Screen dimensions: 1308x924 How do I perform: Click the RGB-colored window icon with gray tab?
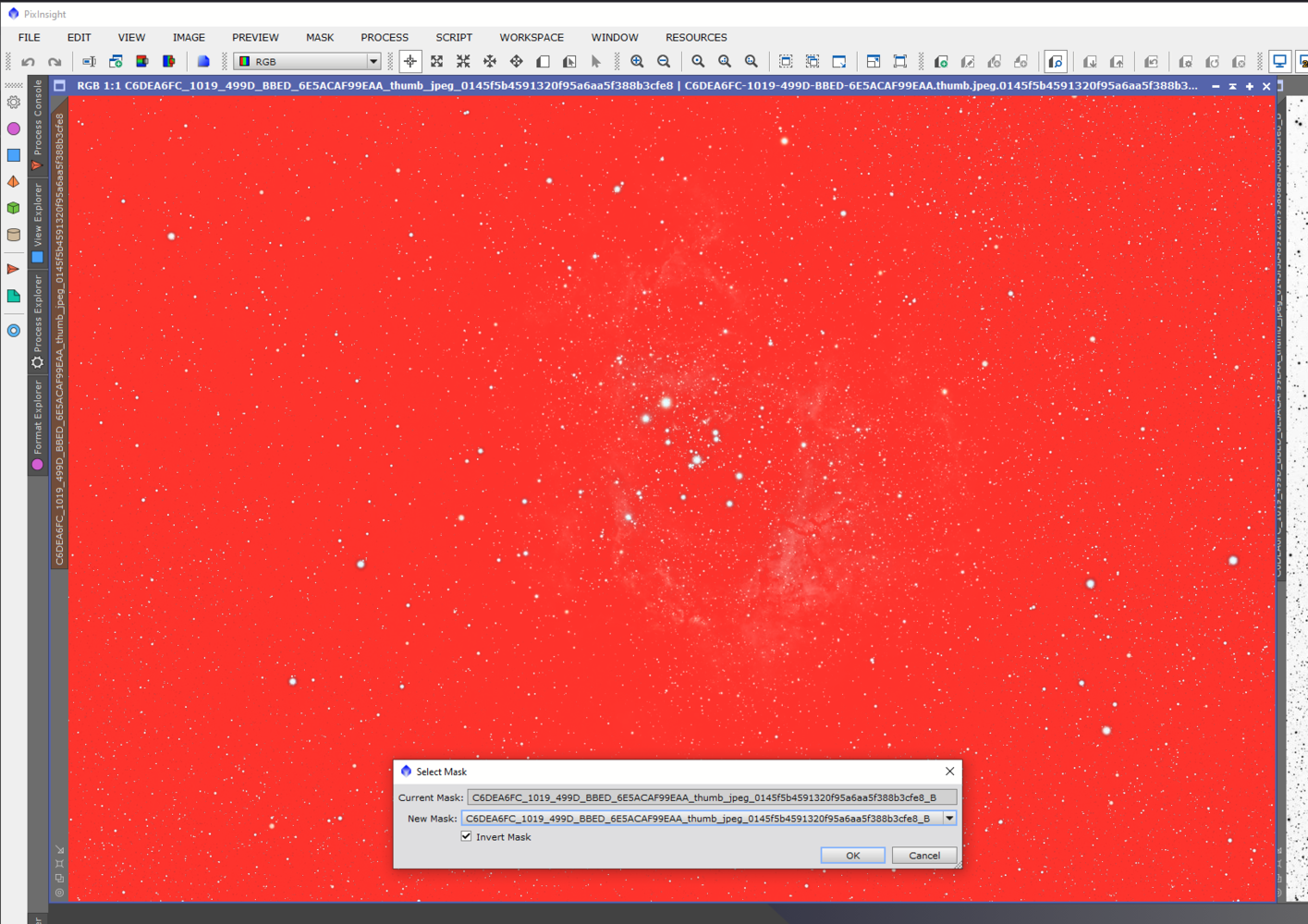pos(142,62)
